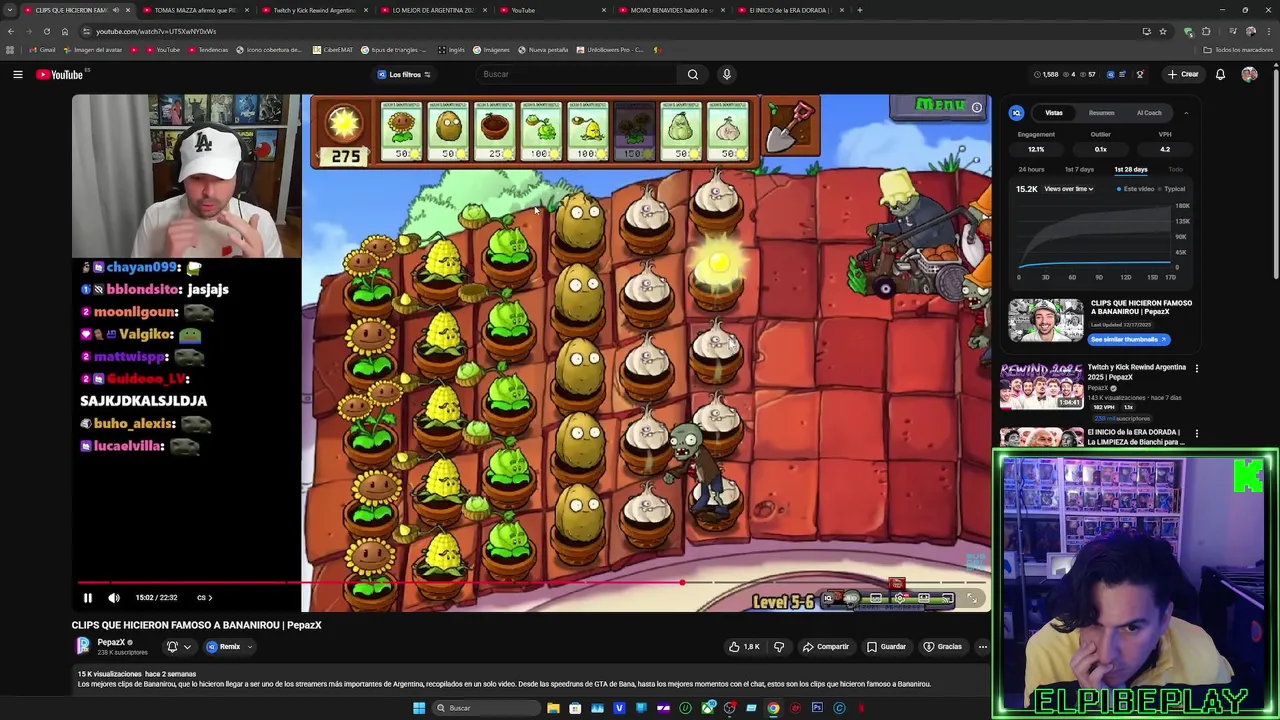Viewport: 1280px width, 720px height.
Task: Open the Tendencias bookmark
Action: pos(207,50)
